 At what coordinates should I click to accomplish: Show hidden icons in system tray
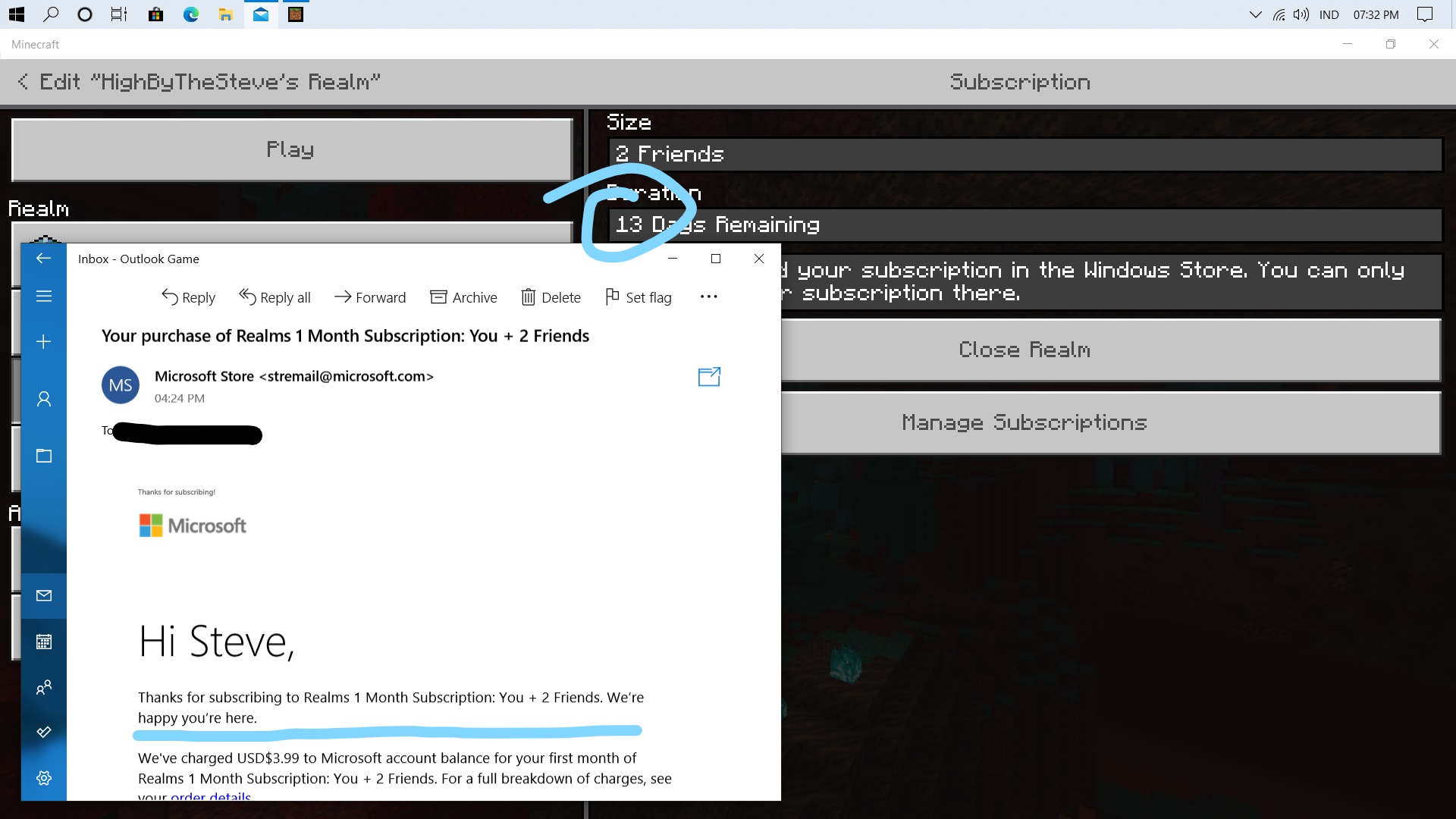pyautogui.click(x=1255, y=14)
